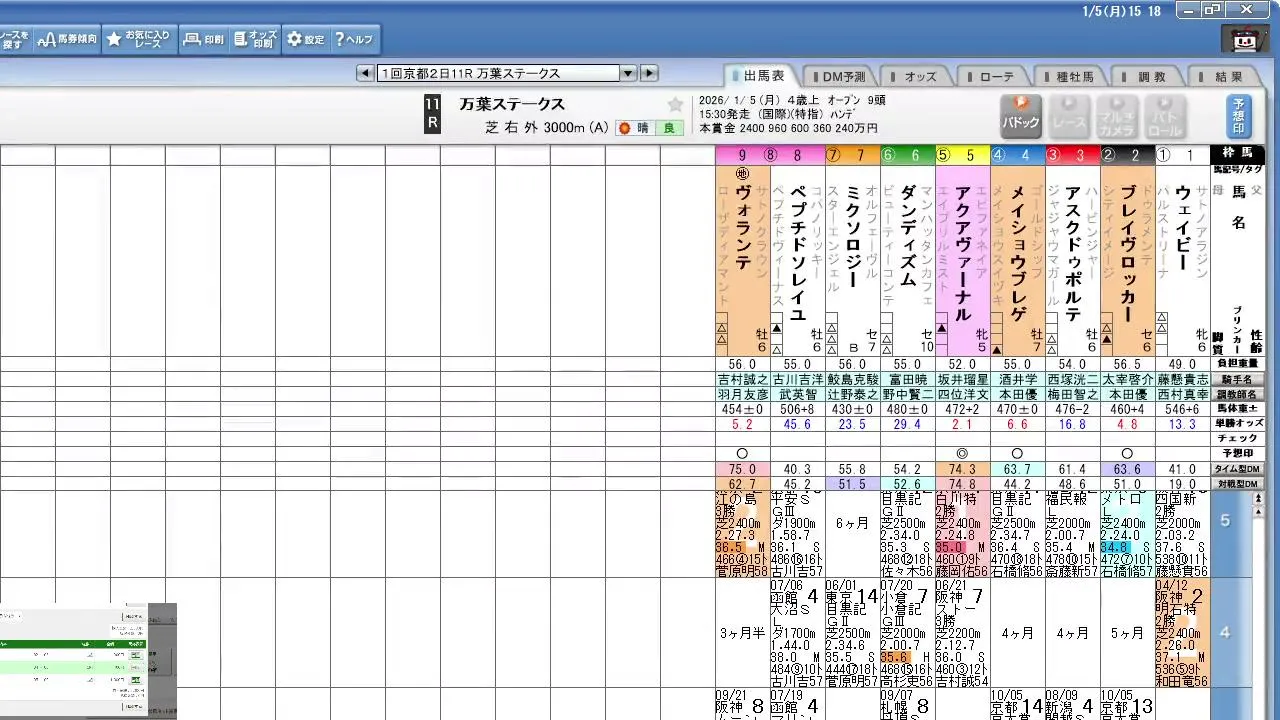The width and height of the screenshot is (1280, 720).
Task: Toggle the favorite star for 万葉ステークス
Action: 676,105
